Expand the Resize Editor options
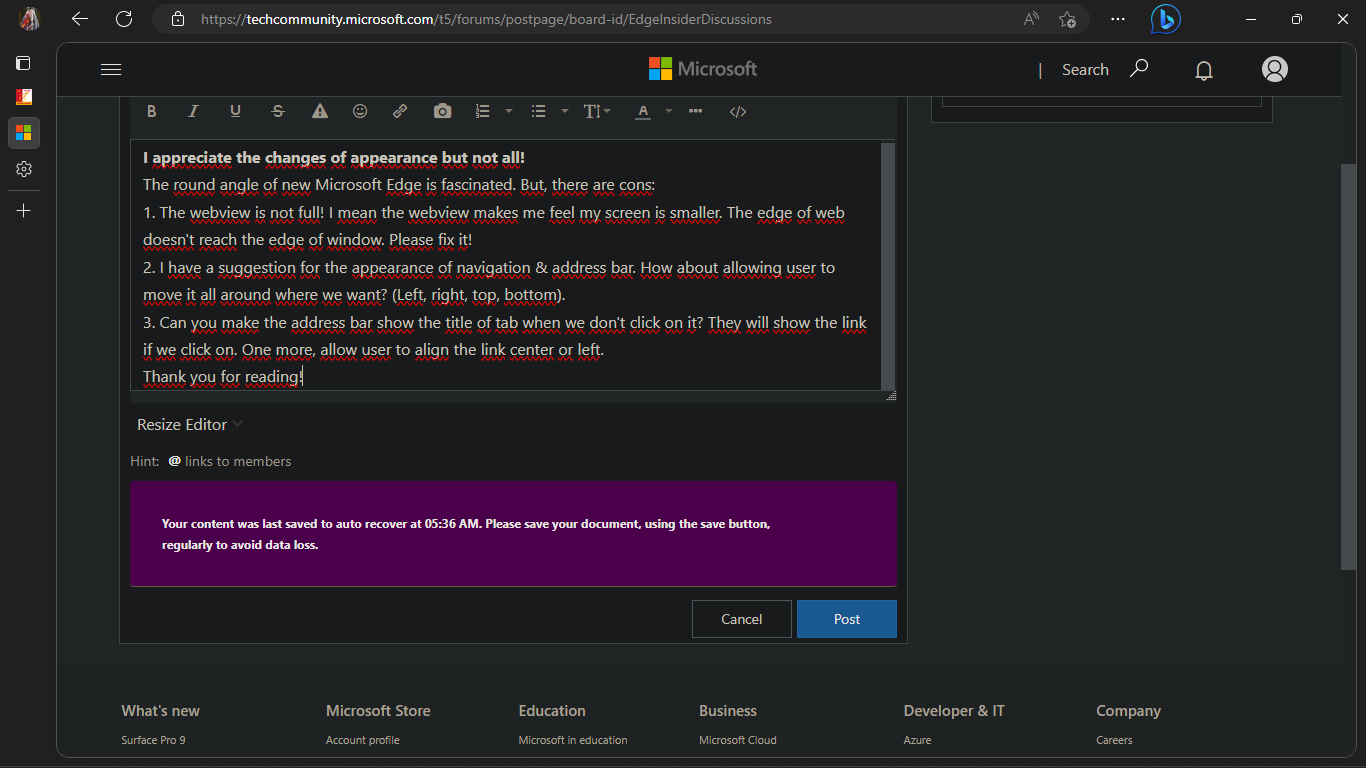This screenshot has height=768, width=1366. coord(189,424)
